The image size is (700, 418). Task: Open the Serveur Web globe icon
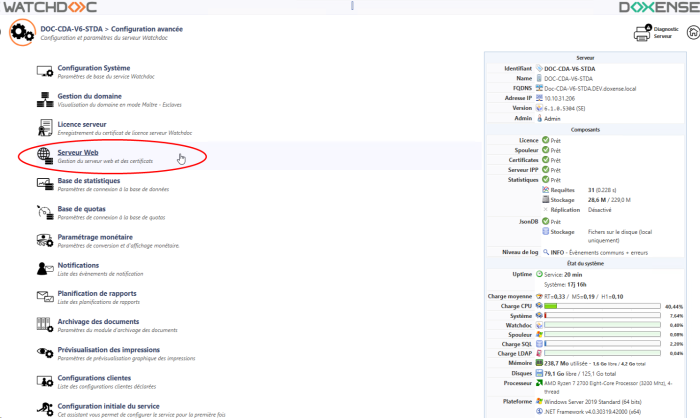coord(44,155)
